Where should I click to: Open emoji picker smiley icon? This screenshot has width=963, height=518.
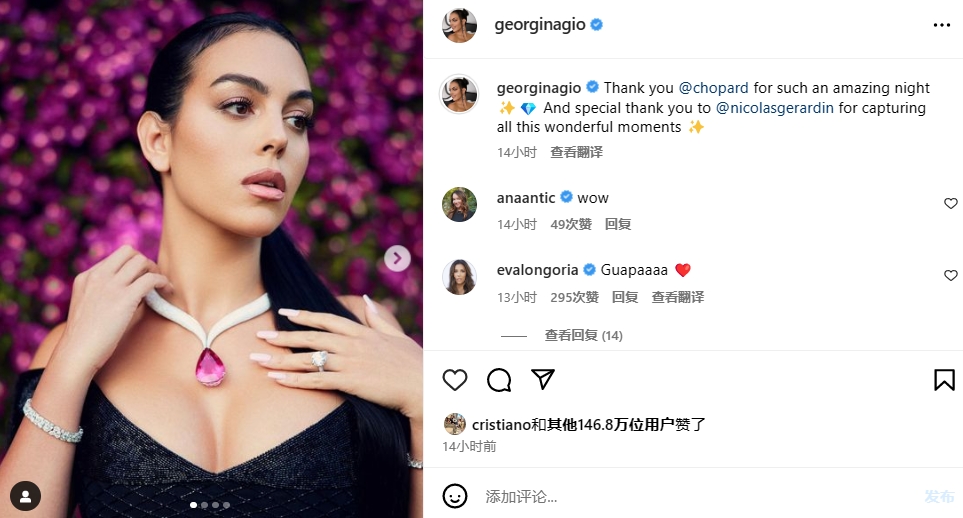click(454, 496)
